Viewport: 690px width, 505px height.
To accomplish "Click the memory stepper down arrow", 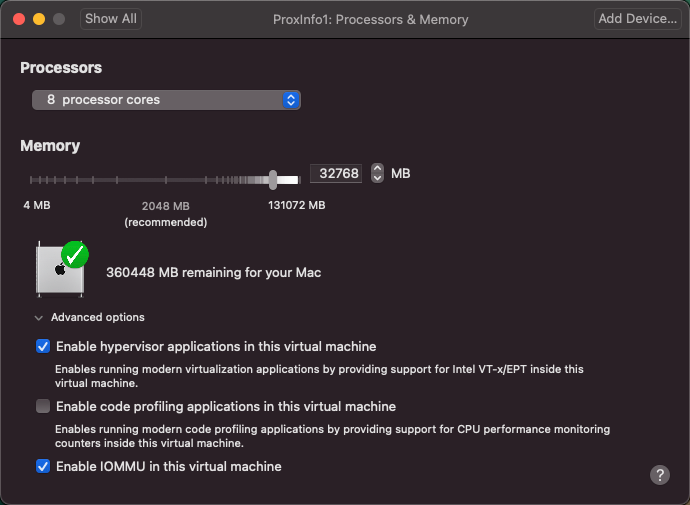I will [x=377, y=178].
